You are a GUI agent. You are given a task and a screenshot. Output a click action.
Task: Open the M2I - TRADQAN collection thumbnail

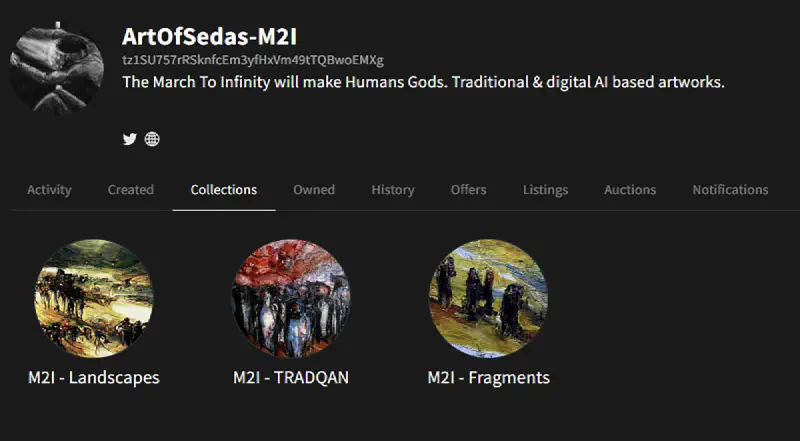coord(291,299)
